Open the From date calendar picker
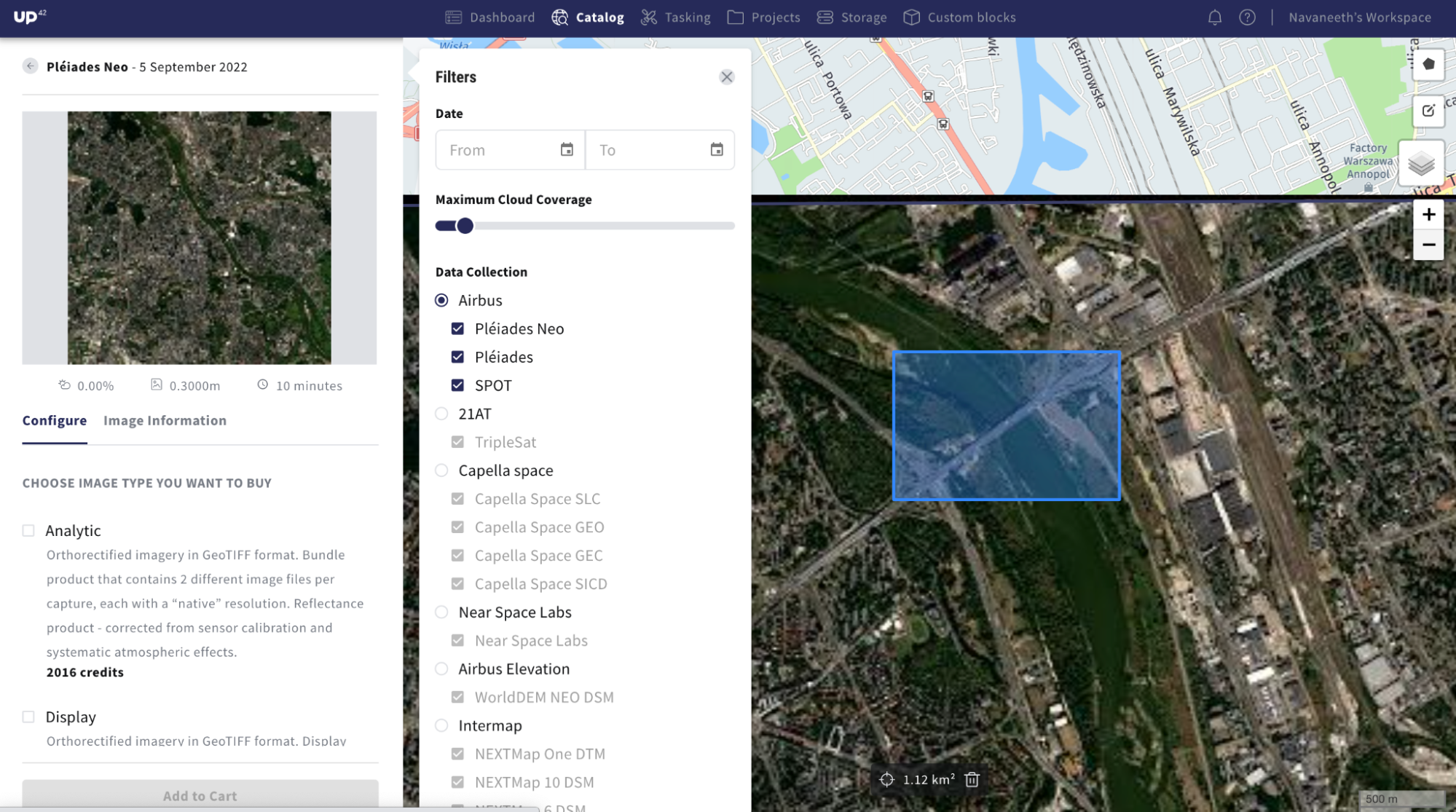The image size is (1456, 812). [567, 150]
